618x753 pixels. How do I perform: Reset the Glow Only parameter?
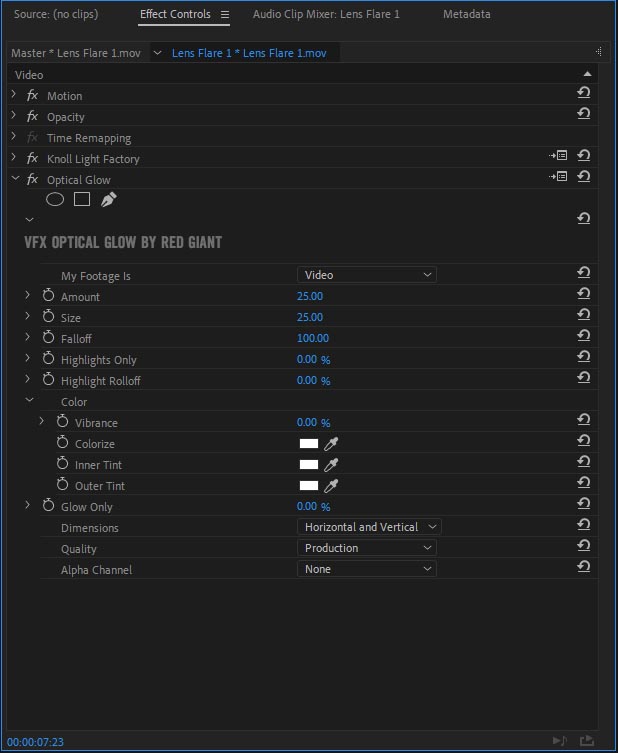pyautogui.click(x=583, y=503)
